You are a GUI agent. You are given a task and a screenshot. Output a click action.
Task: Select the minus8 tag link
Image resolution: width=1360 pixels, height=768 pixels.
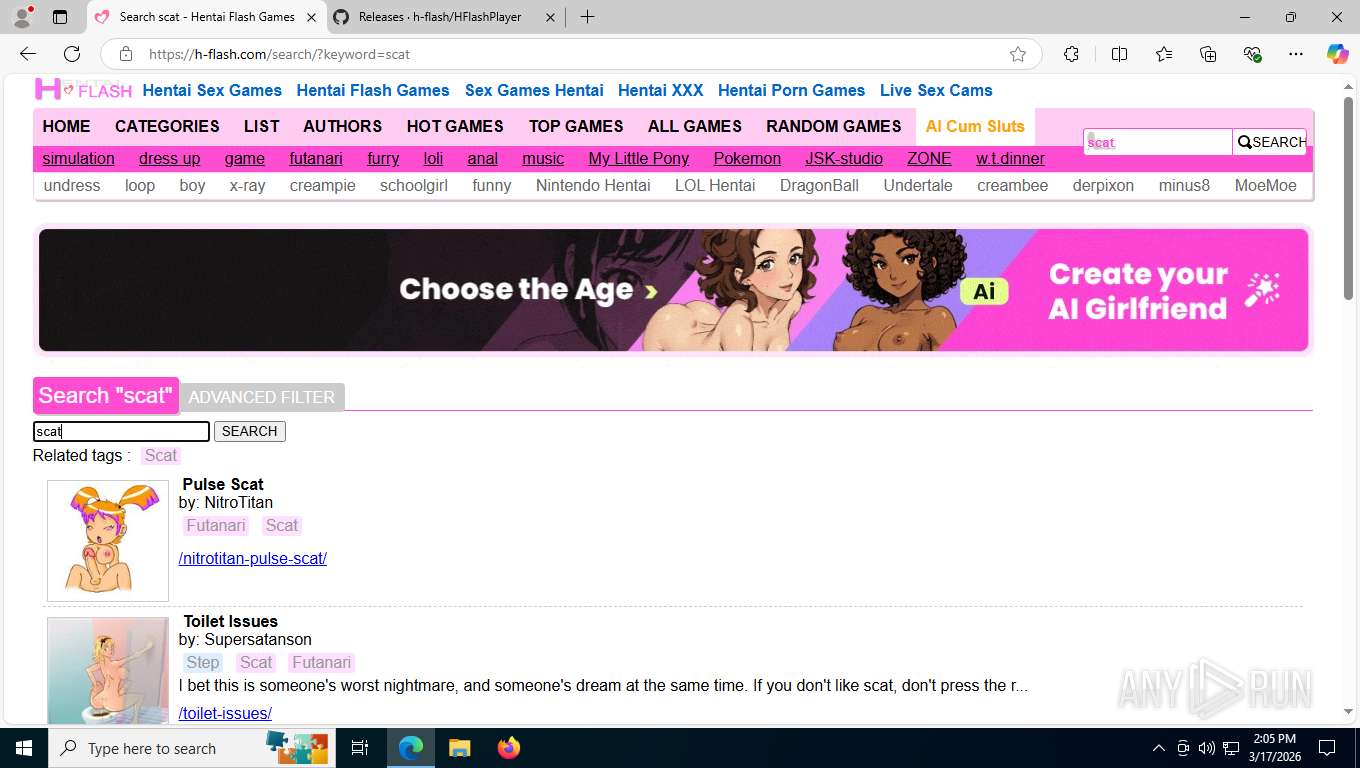point(1184,185)
